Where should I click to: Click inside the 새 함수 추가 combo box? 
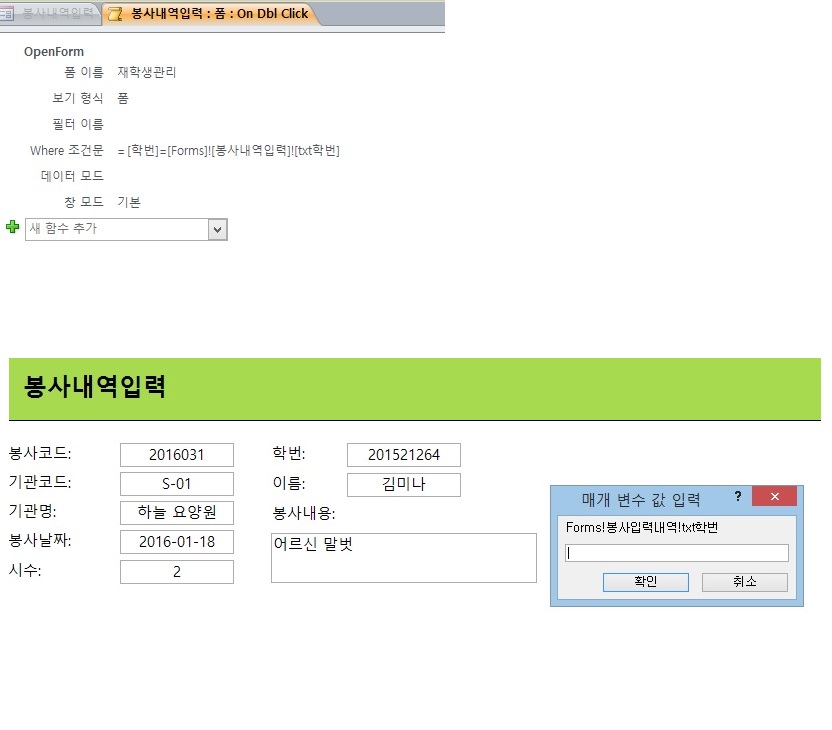tap(115, 230)
